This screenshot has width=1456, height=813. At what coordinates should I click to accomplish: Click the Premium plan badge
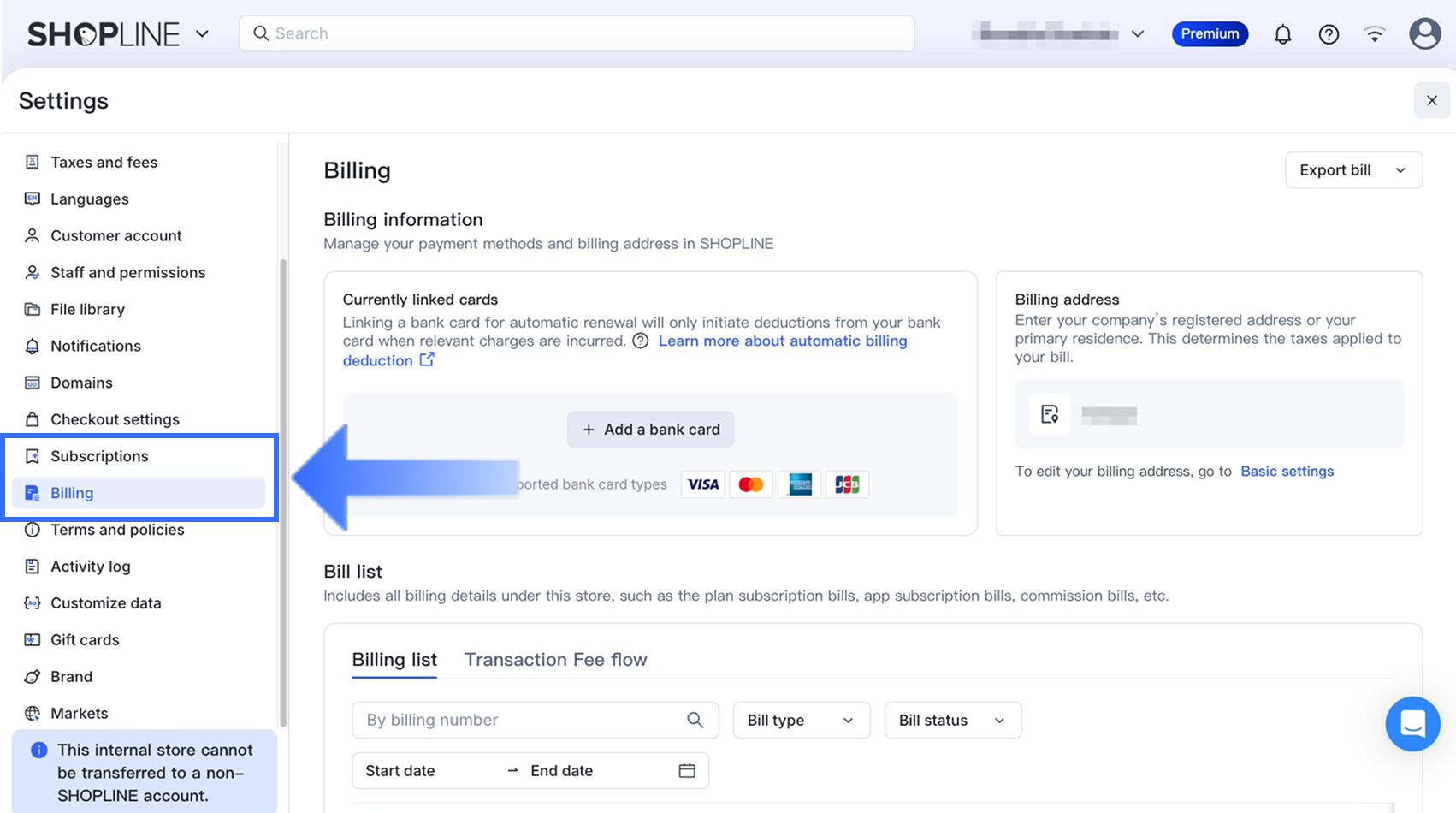(x=1210, y=34)
